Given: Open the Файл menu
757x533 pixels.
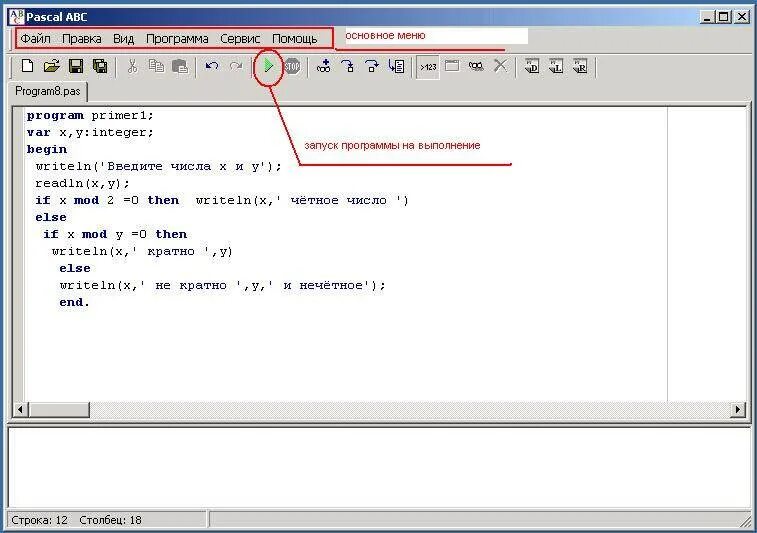Looking at the screenshot, I should [x=35, y=39].
